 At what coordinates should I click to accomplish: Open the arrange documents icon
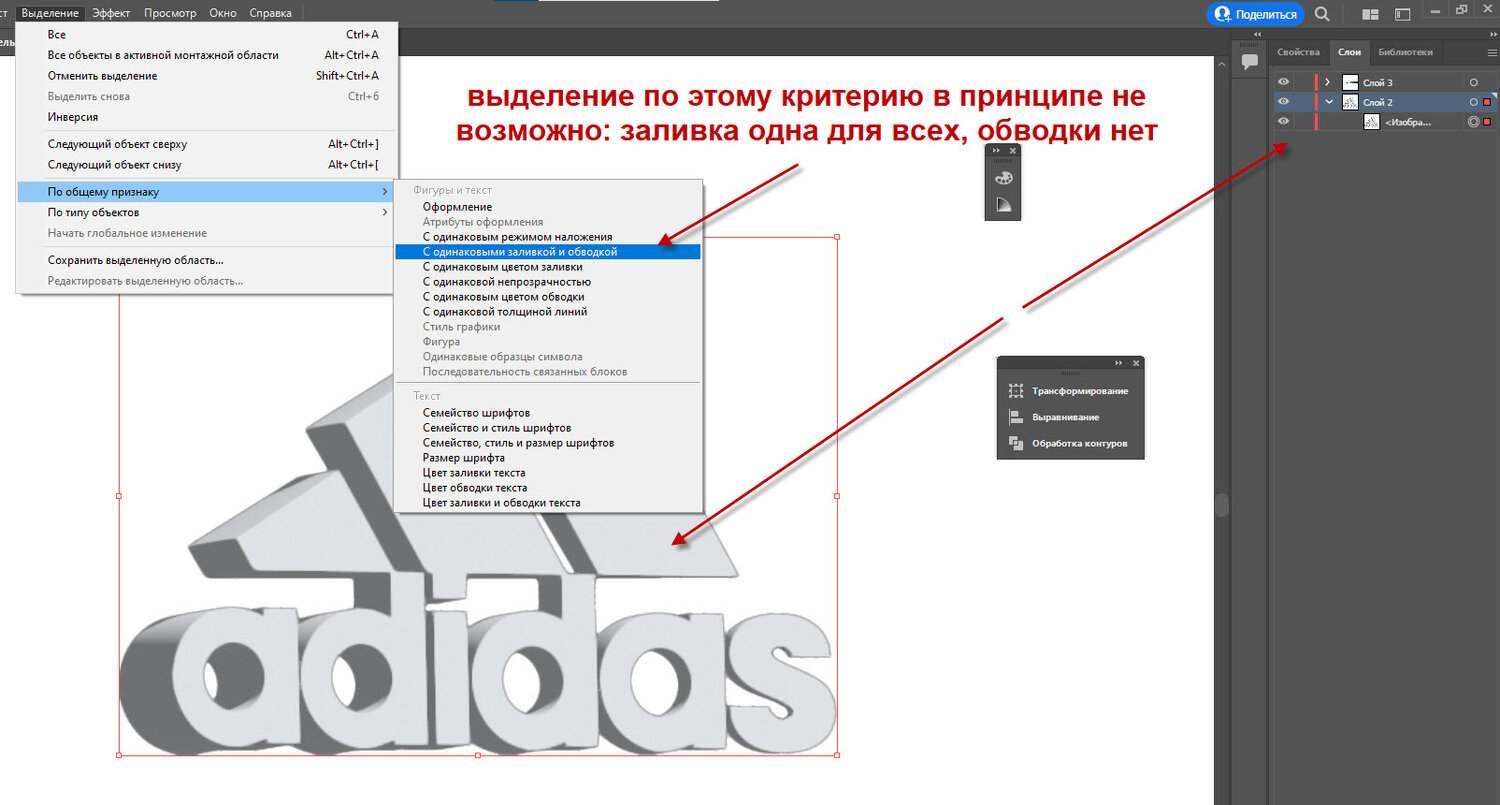click(1370, 14)
